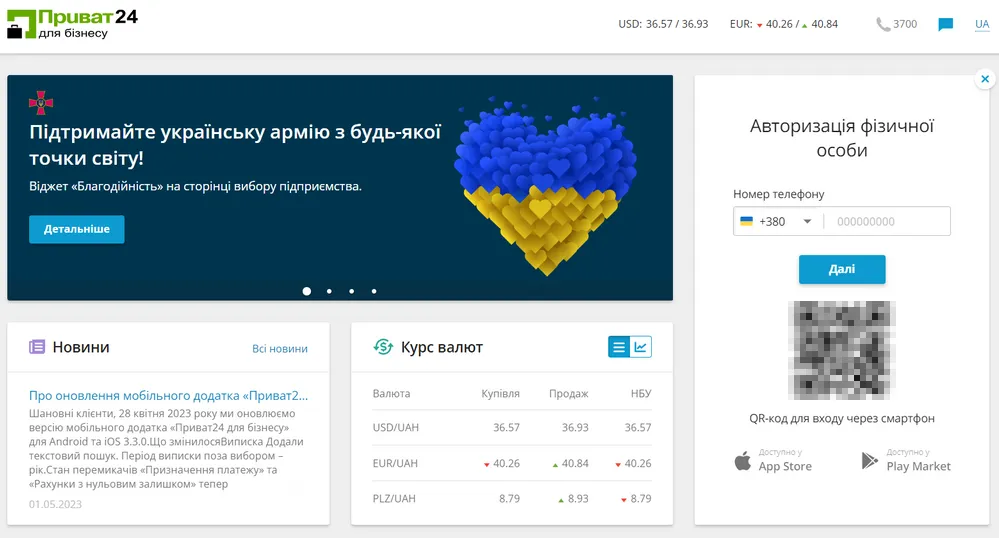This screenshot has height=538, width=999.
Task: Select the first banner slide dot
Action: point(306,291)
